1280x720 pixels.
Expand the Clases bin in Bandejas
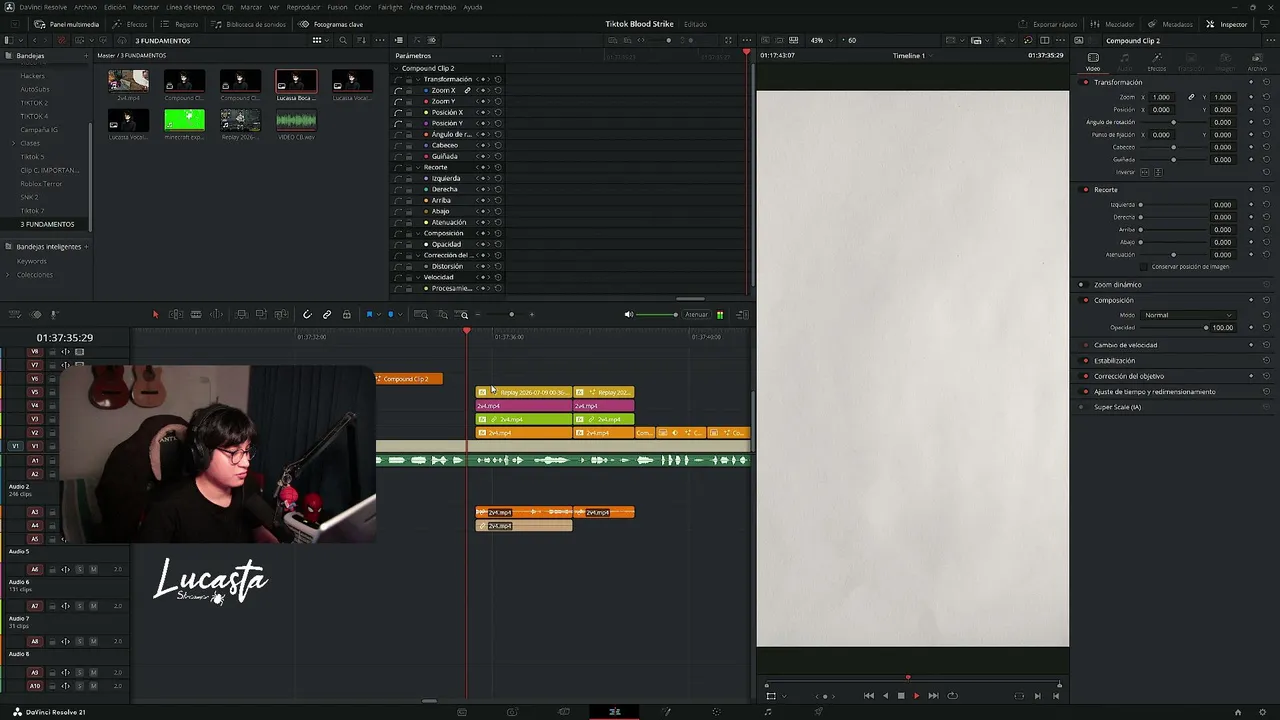point(14,143)
